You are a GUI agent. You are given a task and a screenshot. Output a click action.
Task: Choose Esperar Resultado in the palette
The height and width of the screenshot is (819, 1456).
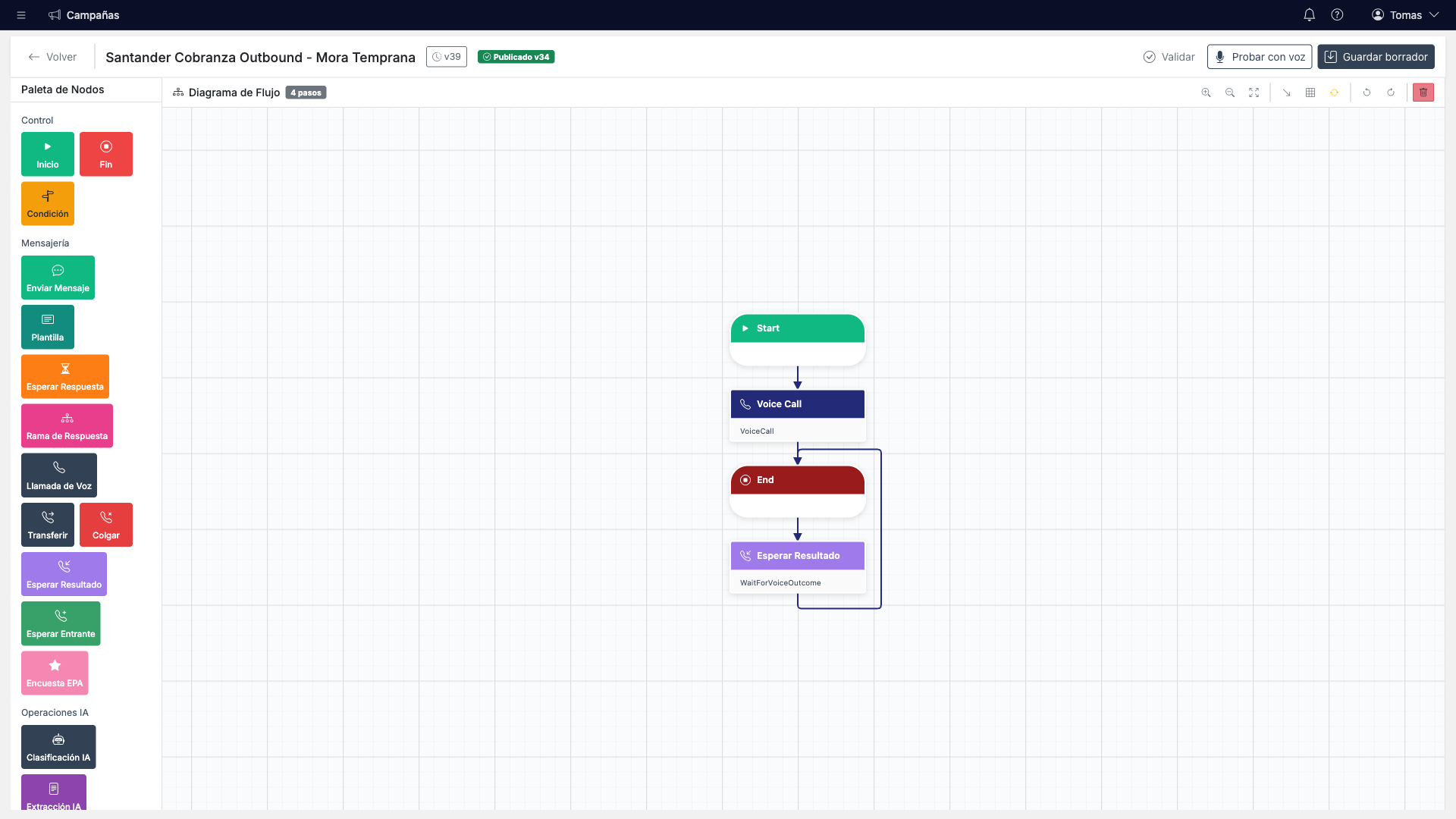click(64, 574)
